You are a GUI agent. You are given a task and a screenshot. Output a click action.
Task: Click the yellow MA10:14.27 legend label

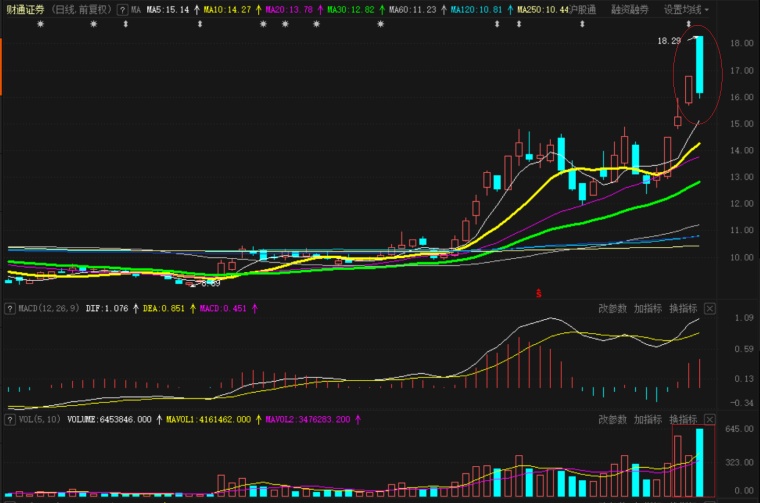(227, 10)
